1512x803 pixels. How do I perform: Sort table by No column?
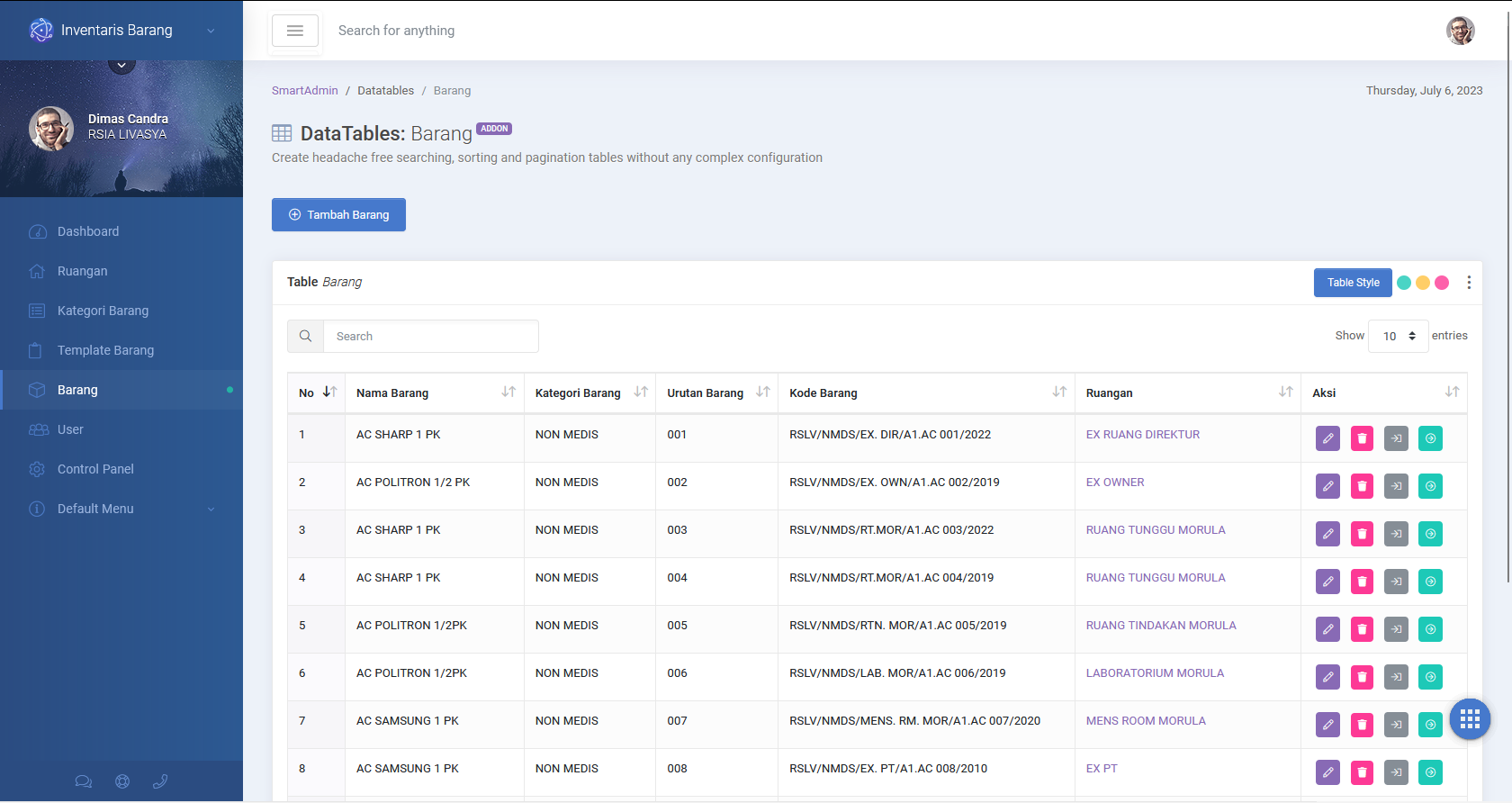[x=318, y=393]
